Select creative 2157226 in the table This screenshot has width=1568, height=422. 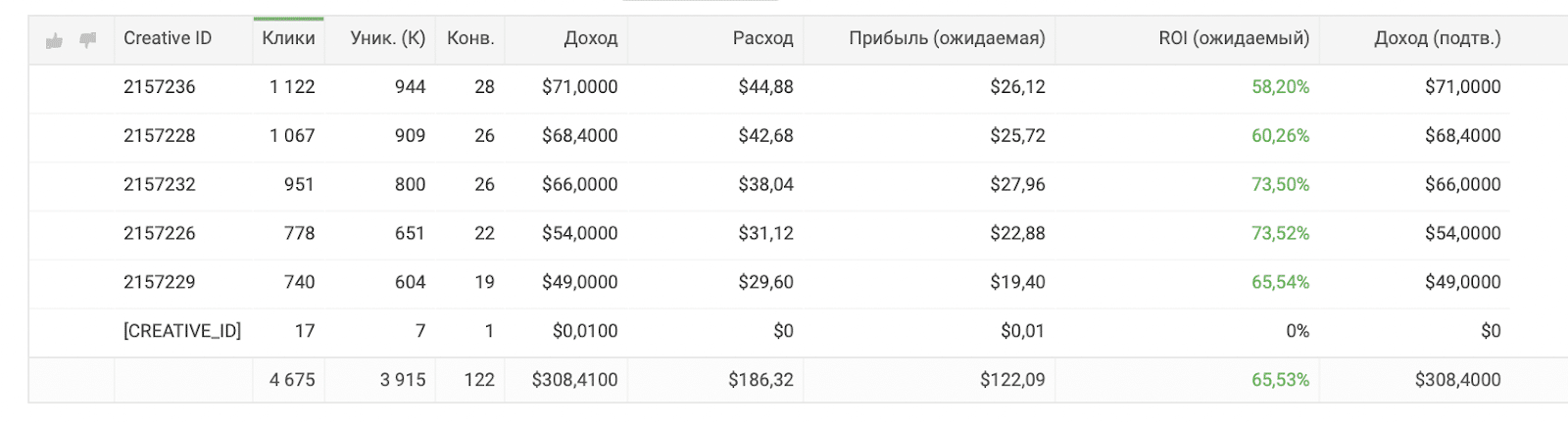pos(768,234)
